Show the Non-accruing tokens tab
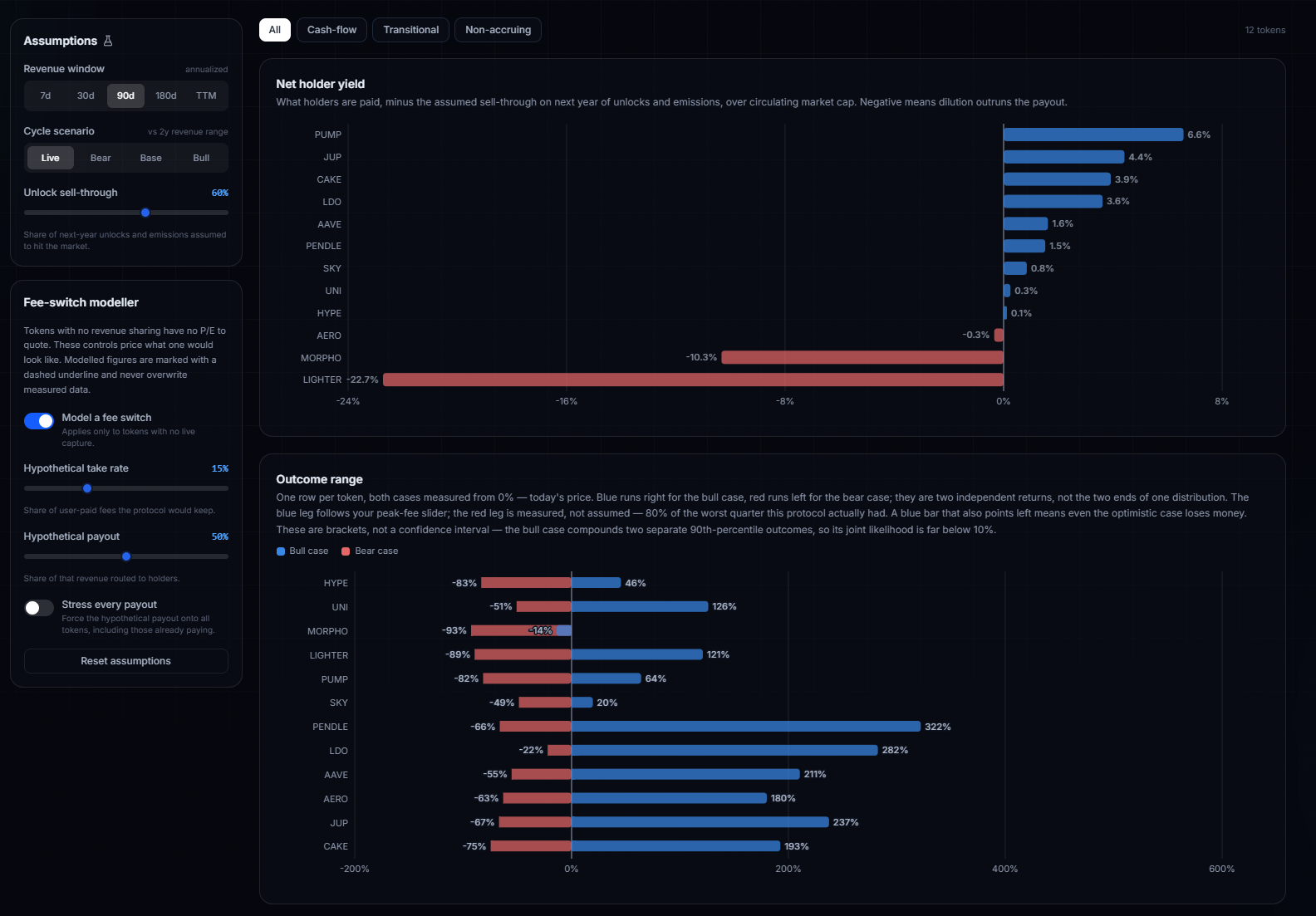This screenshot has width=1316, height=916. tap(498, 30)
